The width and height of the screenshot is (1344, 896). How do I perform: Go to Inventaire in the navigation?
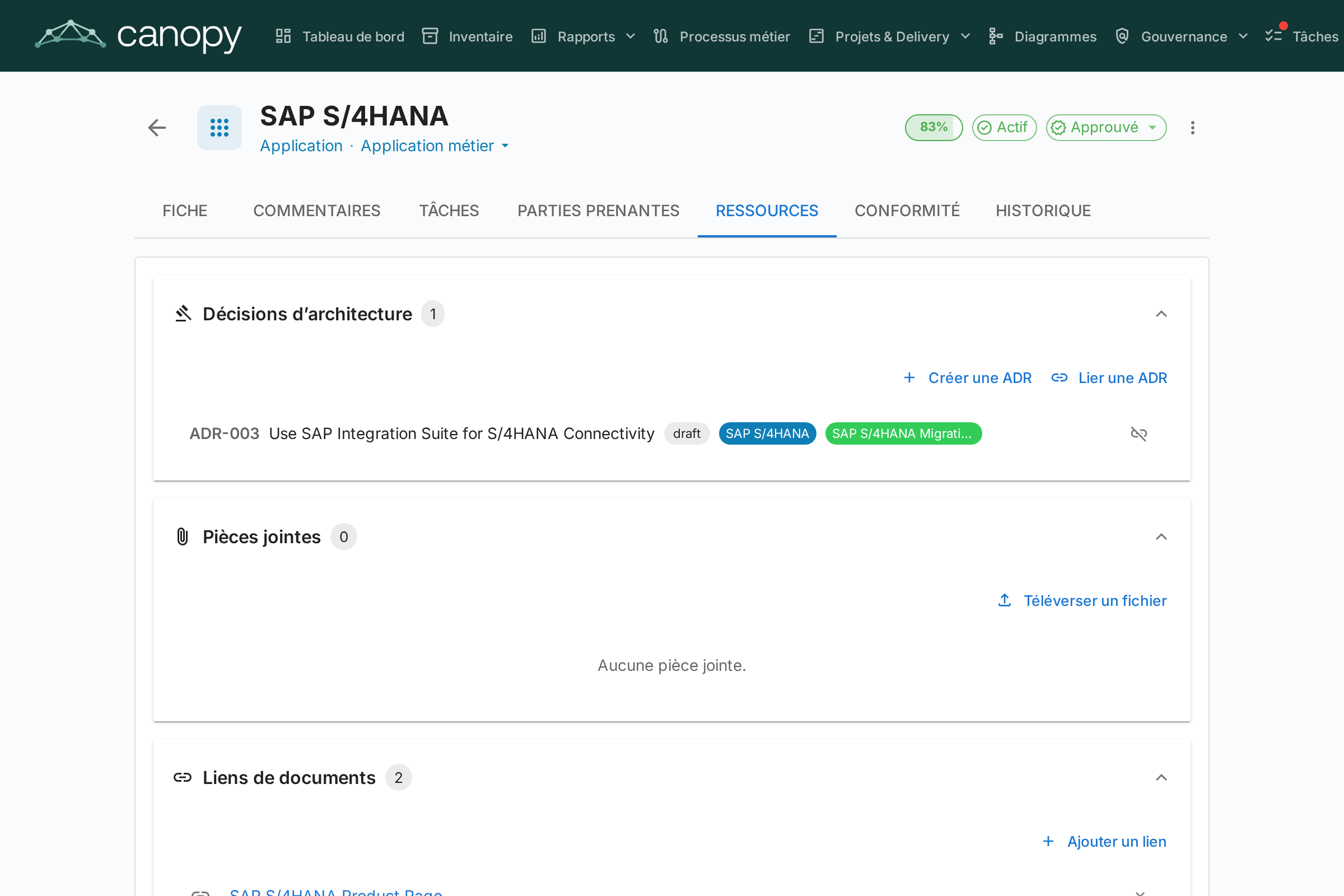click(468, 36)
